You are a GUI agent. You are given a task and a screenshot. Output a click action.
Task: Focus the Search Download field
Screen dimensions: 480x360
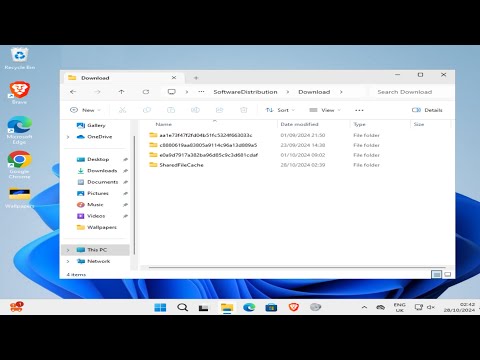(411, 92)
